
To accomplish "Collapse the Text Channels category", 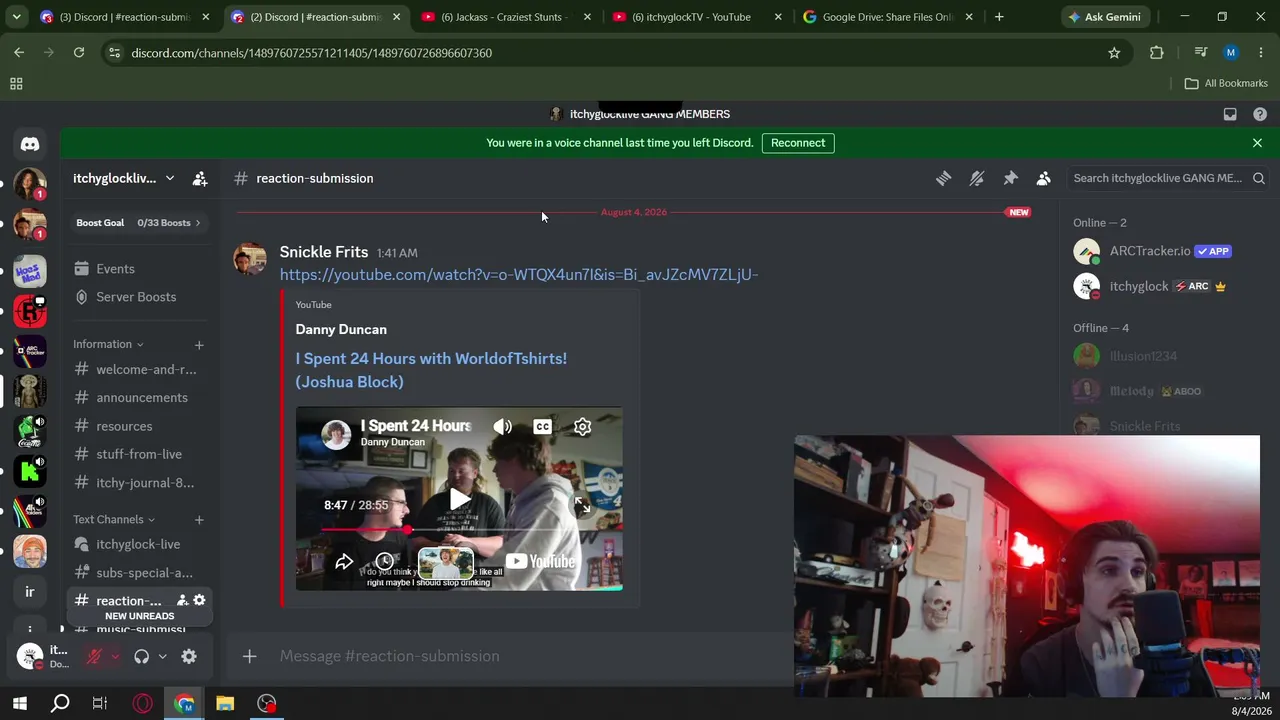I will tap(114, 520).
